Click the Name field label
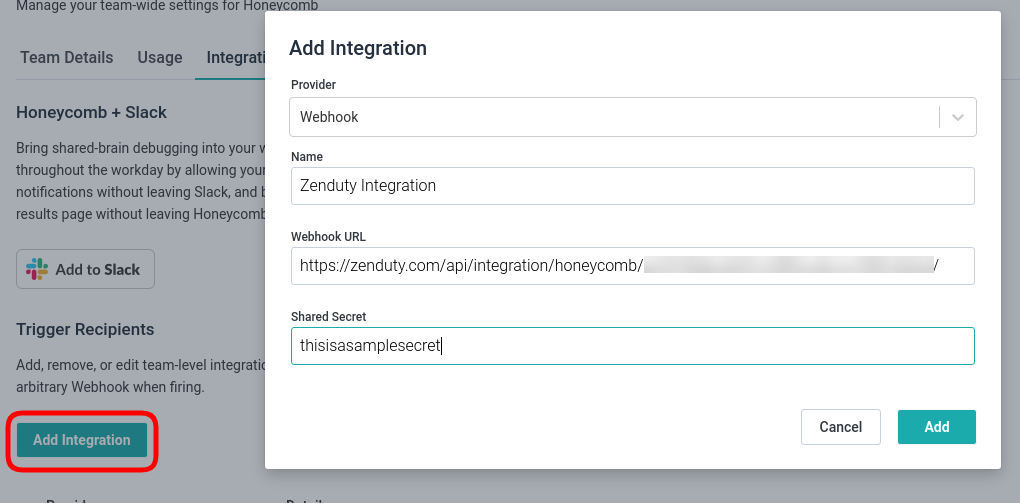This screenshot has width=1020, height=503. pyautogui.click(x=307, y=157)
